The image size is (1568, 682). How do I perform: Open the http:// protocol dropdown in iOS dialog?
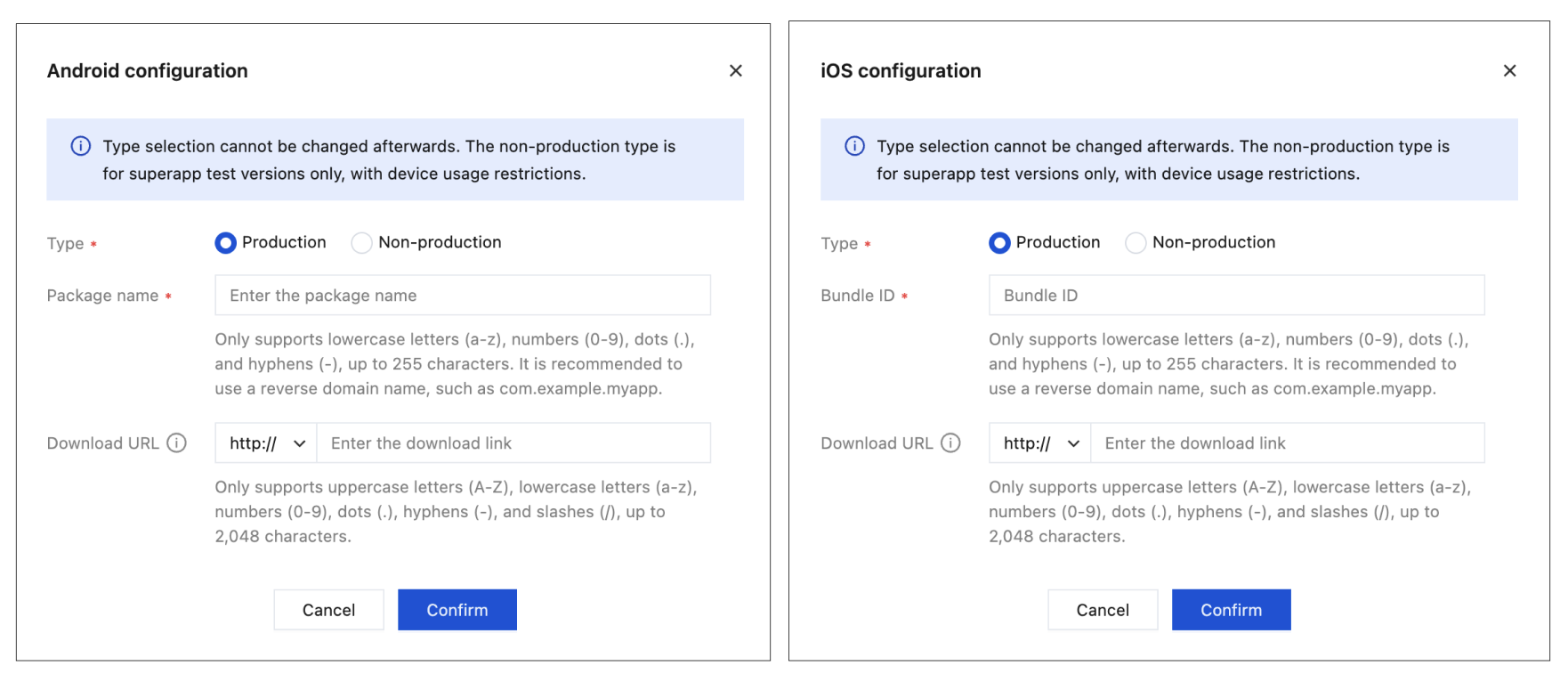pos(1040,442)
